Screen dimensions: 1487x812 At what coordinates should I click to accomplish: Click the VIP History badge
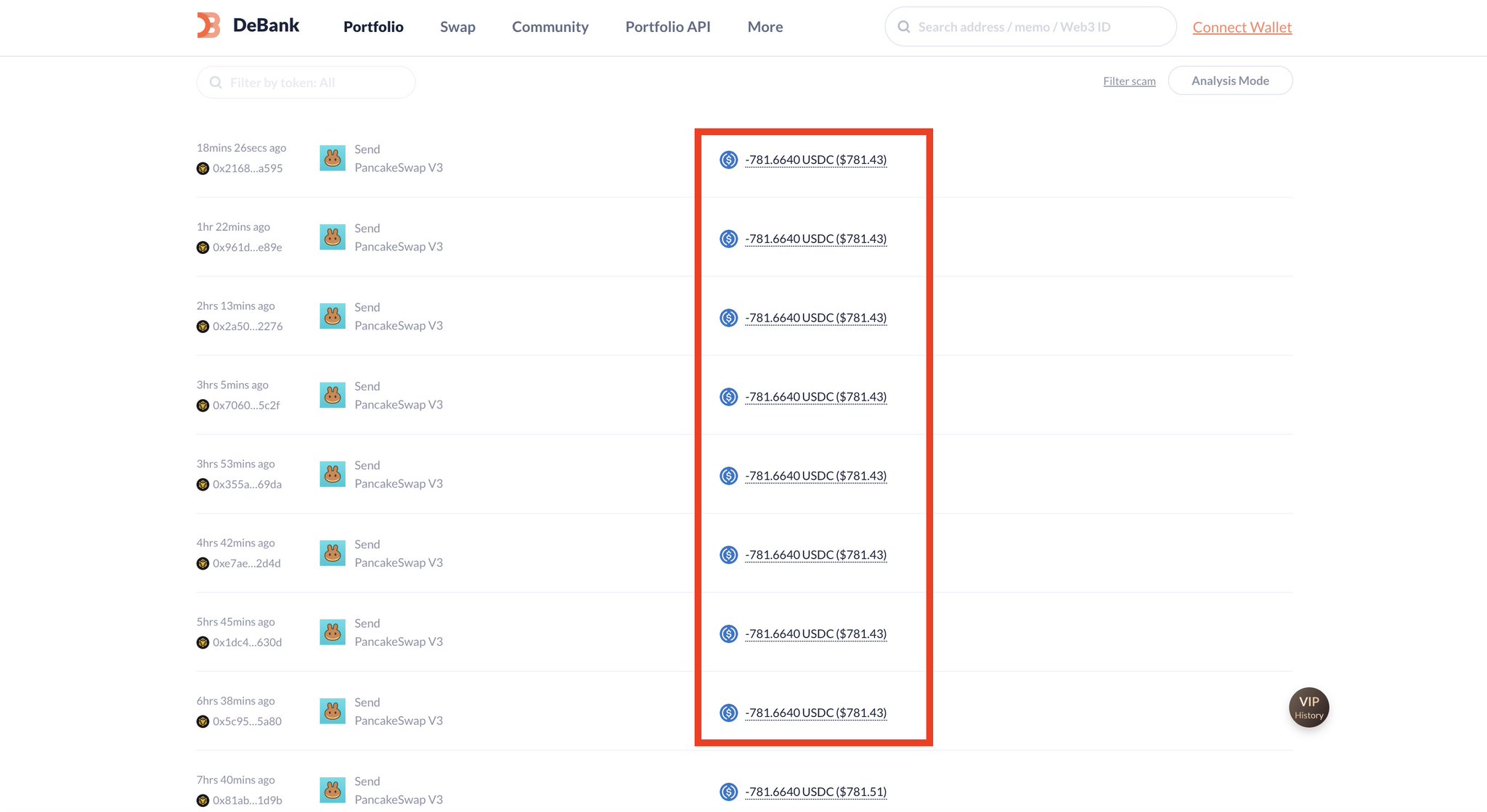[x=1308, y=708]
